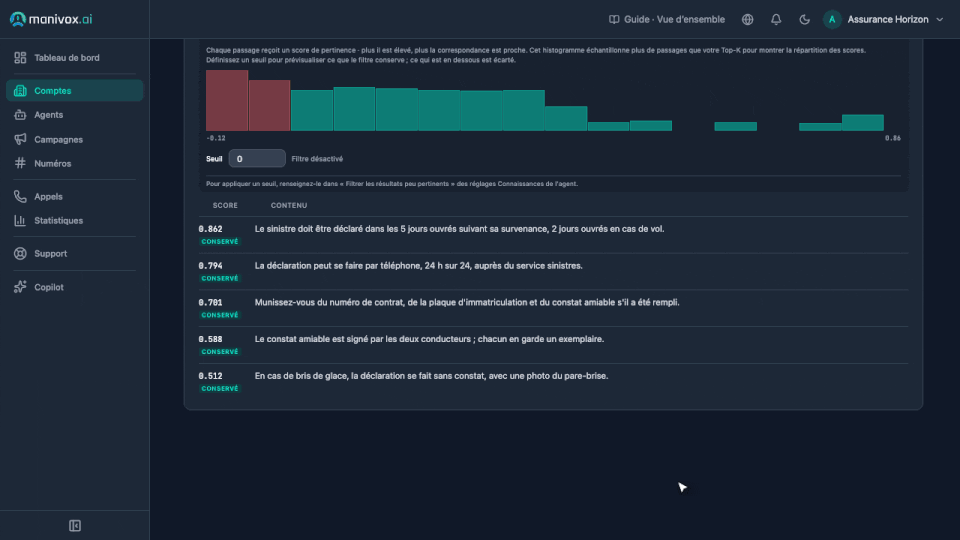Viewport: 960px width, 540px height.
Task: Click the Assurance Horizon avatar
Action: [832, 20]
